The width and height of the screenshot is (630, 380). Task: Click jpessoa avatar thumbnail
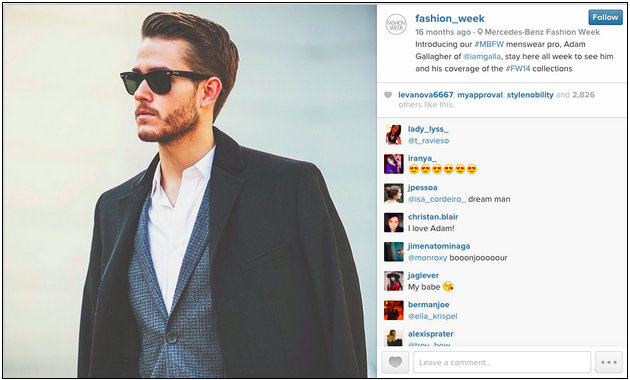click(393, 193)
